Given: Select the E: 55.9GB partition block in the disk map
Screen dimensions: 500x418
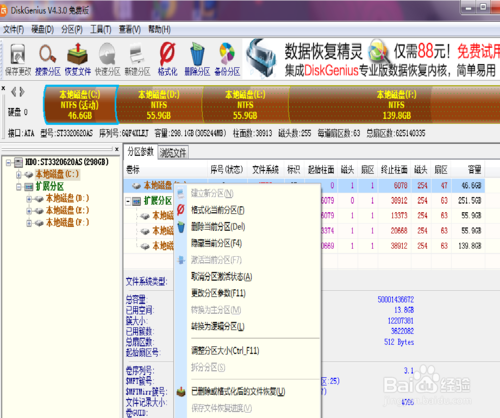Looking at the screenshot, I should click(245, 105).
